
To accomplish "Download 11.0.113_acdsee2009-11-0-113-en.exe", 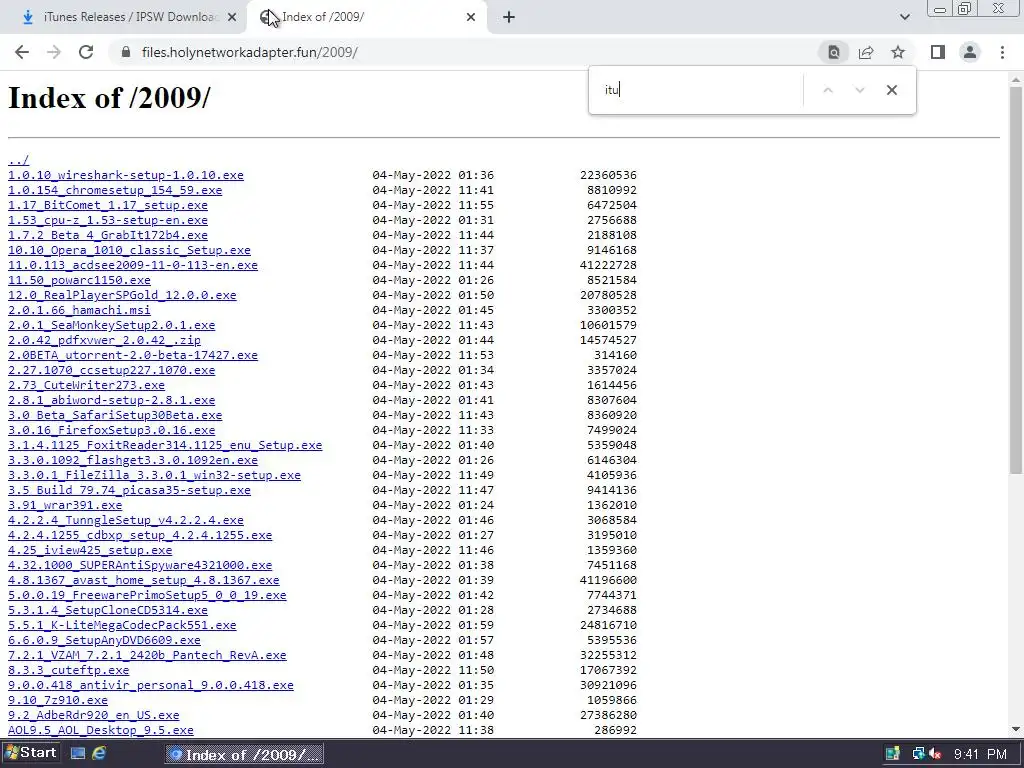I will (x=133, y=265).
